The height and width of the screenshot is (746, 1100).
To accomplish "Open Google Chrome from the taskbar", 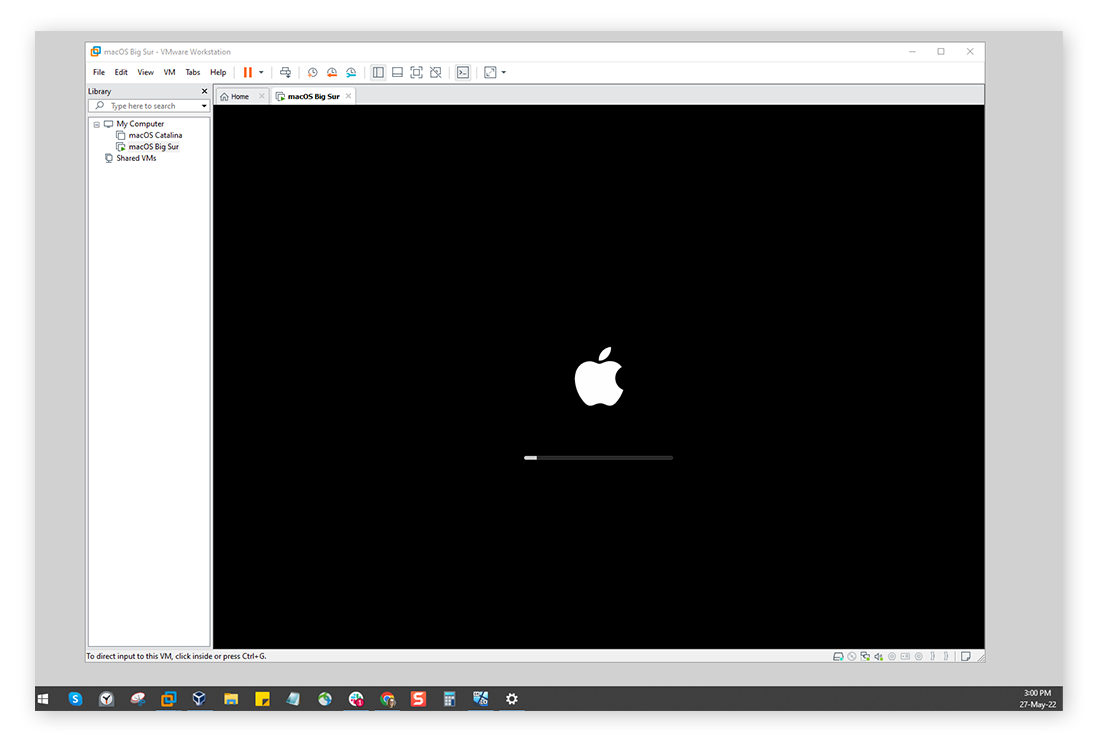I will pos(387,699).
